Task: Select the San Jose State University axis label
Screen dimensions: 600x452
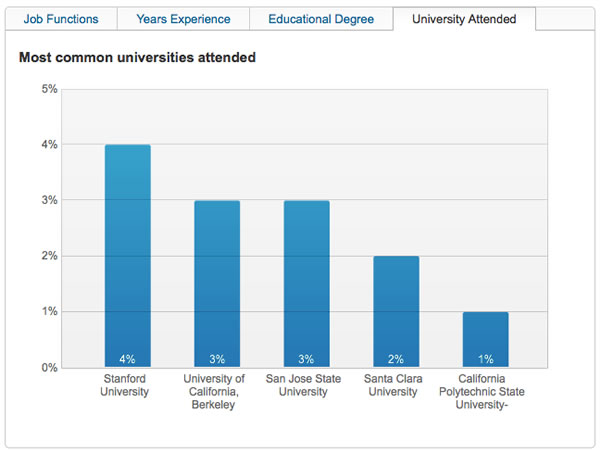Action: [x=306, y=386]
